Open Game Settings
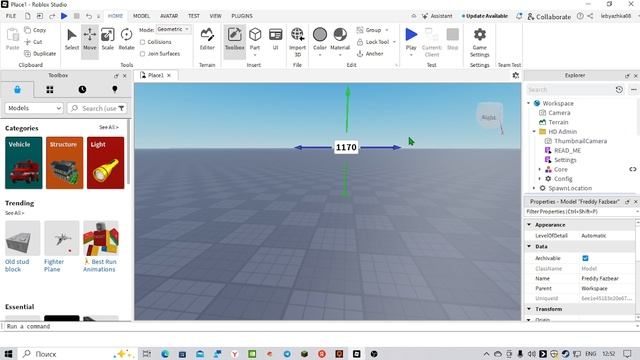This screenshot has width=640, height=360. pos(480,42)
